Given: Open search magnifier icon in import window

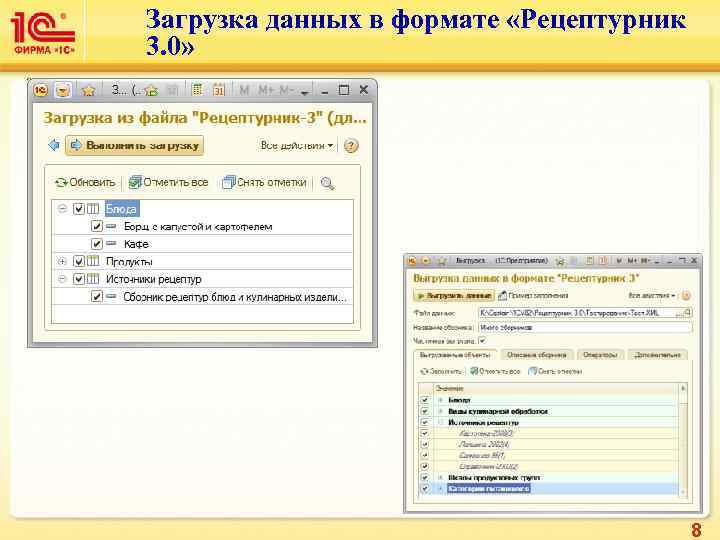Looking at the screenshot, I should point(327,183).
